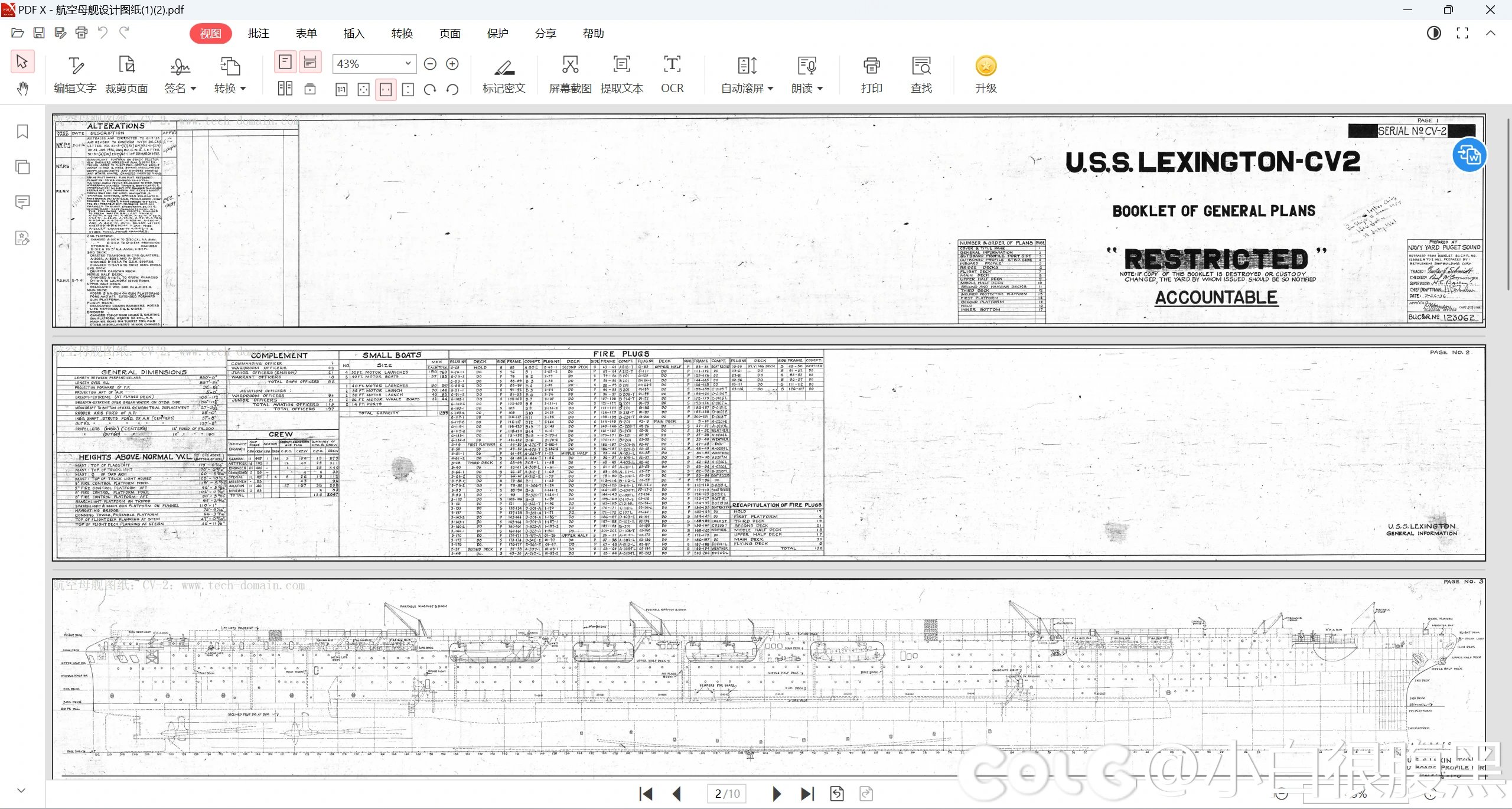Open the Screenshot (屏幕截图) tool
The width and height of the screenshot is (1512, 809).
pos(570,75)
